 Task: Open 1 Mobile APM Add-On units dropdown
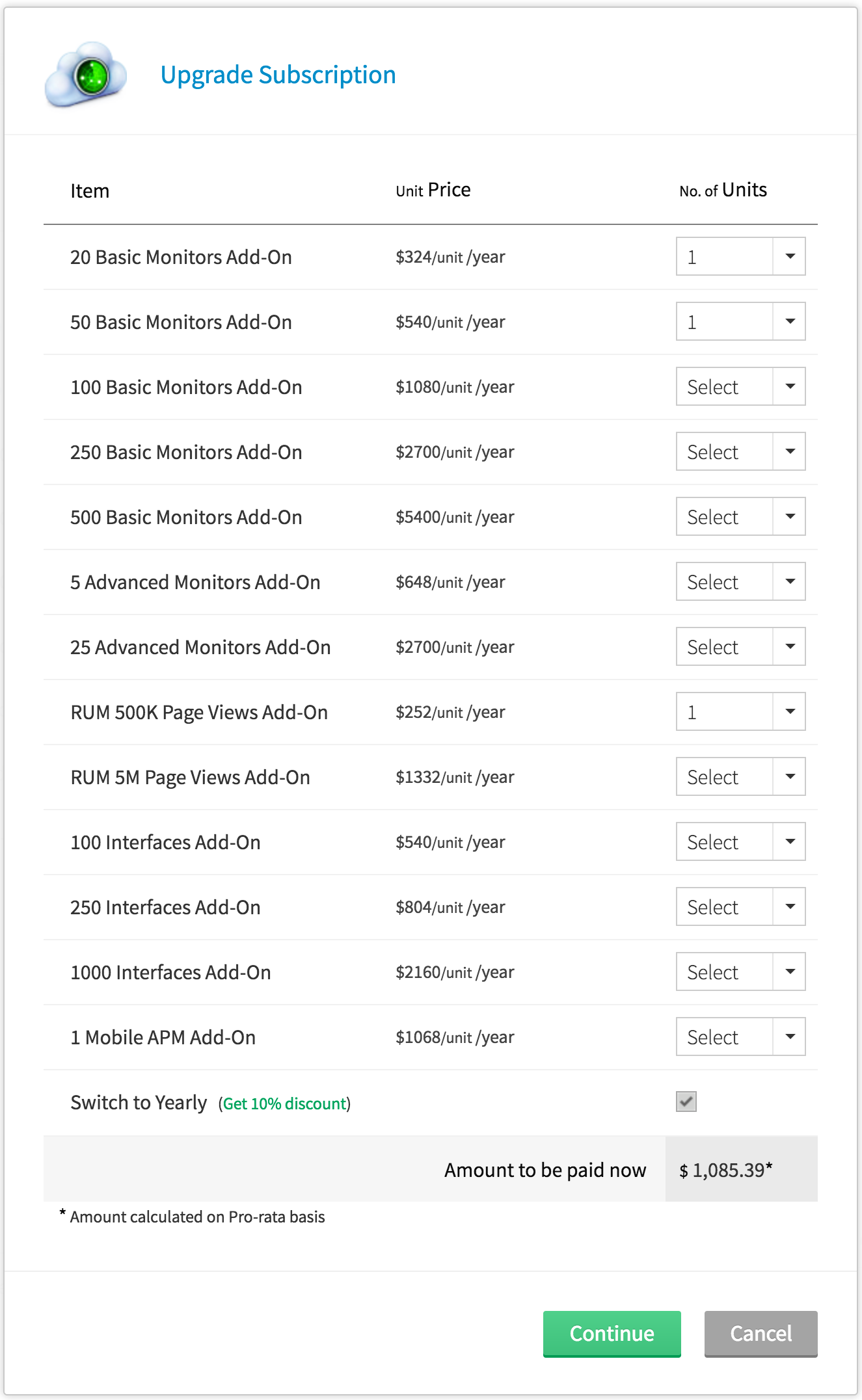point(740,1037)
